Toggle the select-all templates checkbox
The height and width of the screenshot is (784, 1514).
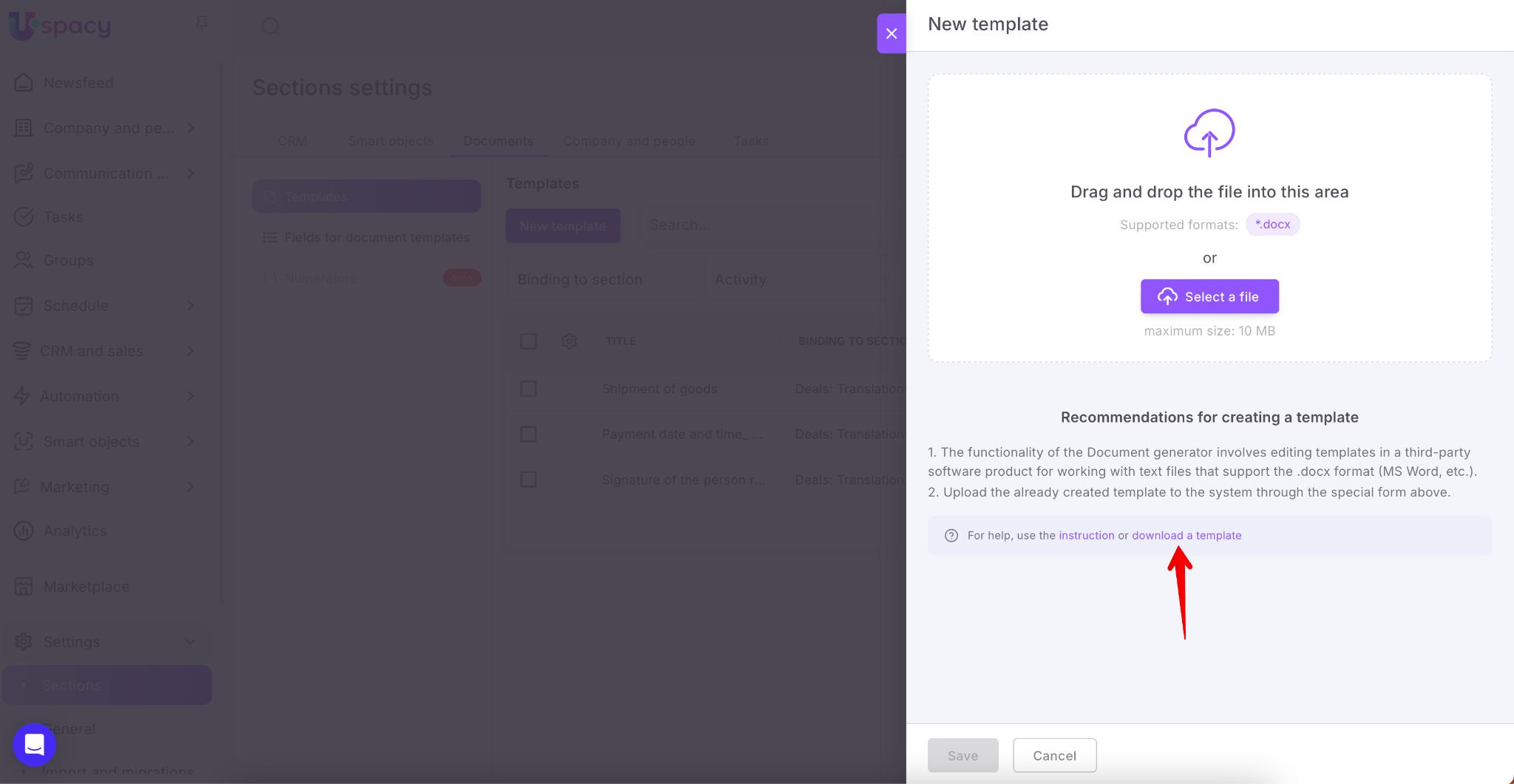click(x=529, y=341)
